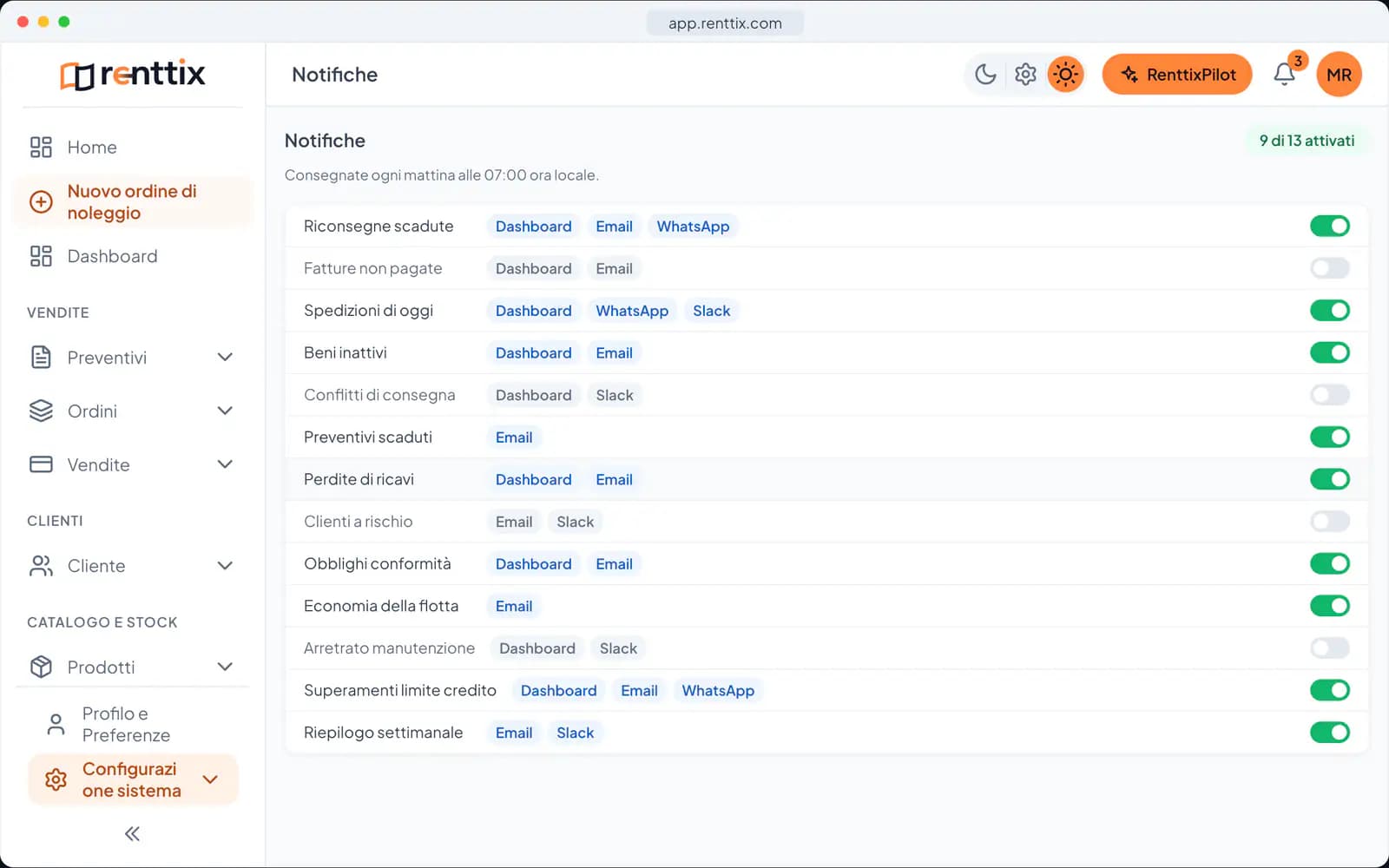Launch RenttixPilot assistant
The height and width of the screenshot is (868, 1389).
pos(1177,75)
